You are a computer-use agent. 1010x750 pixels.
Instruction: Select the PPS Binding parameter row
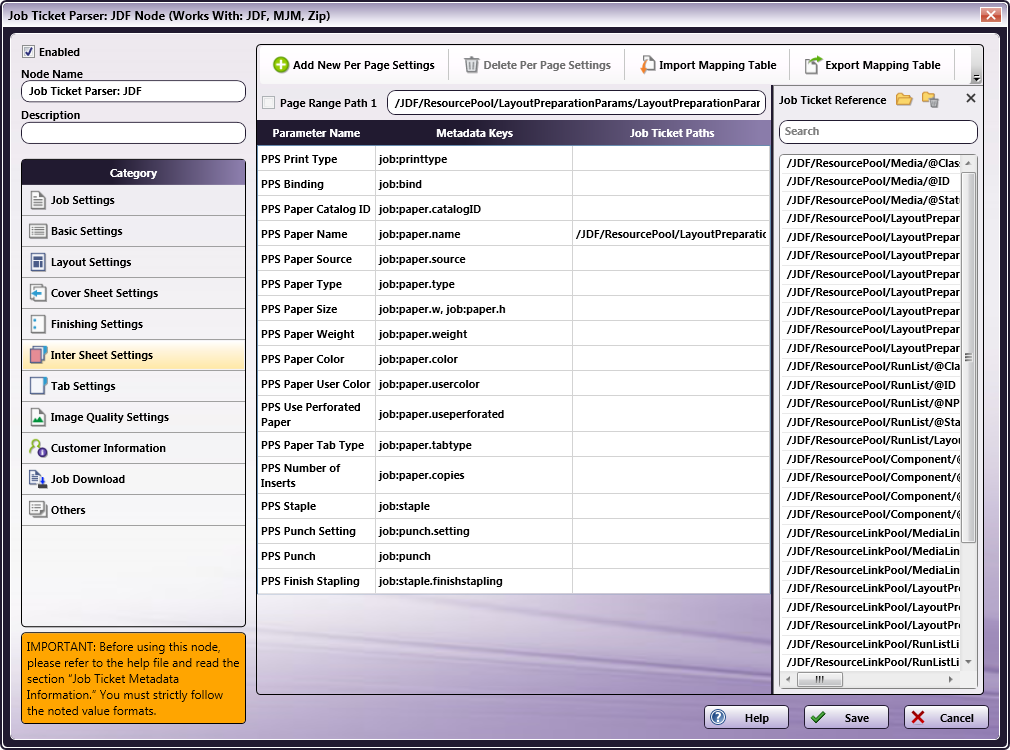coord(513,184)
